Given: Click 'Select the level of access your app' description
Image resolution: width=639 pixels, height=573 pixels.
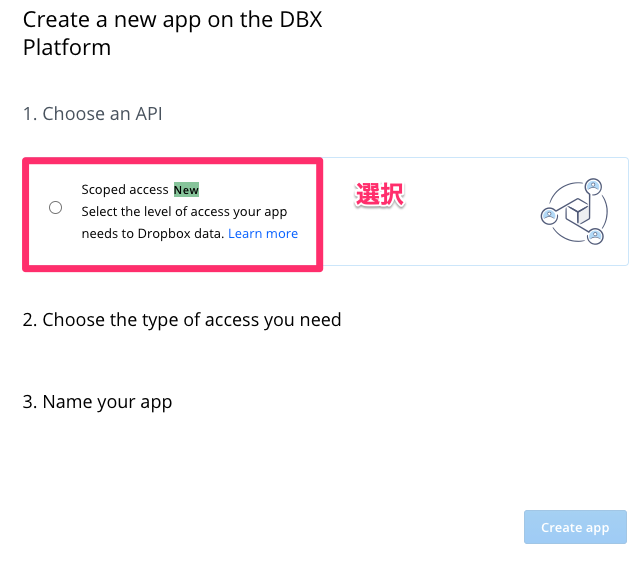Looking at the screenshot, I should click(x=184, y=212).
